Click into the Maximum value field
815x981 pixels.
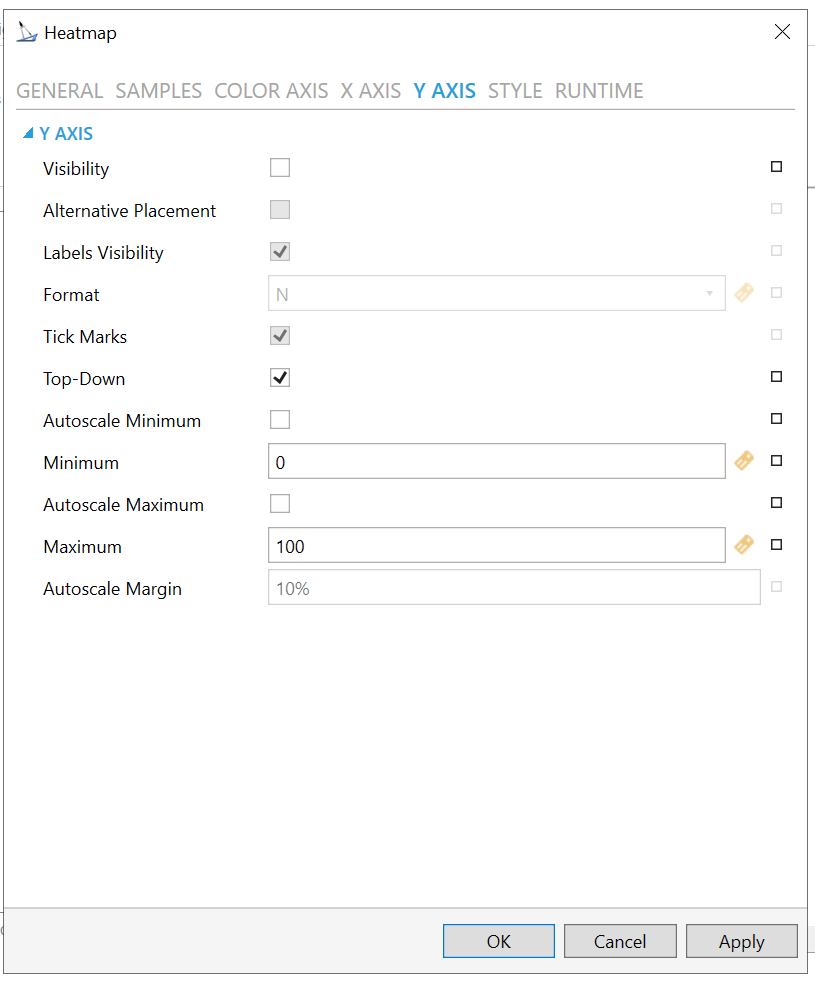click(496, 546)
